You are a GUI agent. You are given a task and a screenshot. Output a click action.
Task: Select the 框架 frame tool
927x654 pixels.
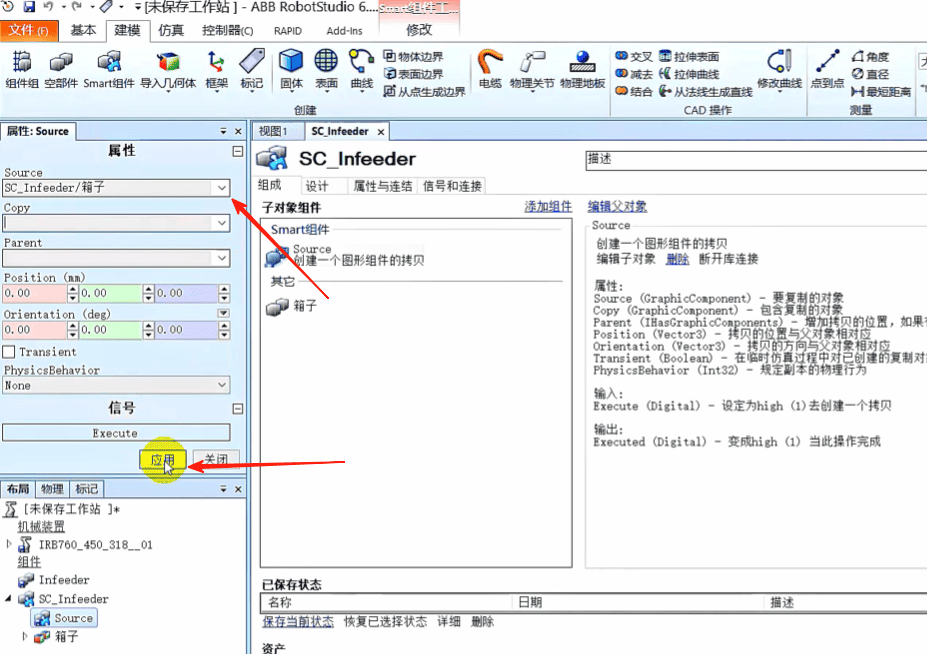tap(216, 70)
